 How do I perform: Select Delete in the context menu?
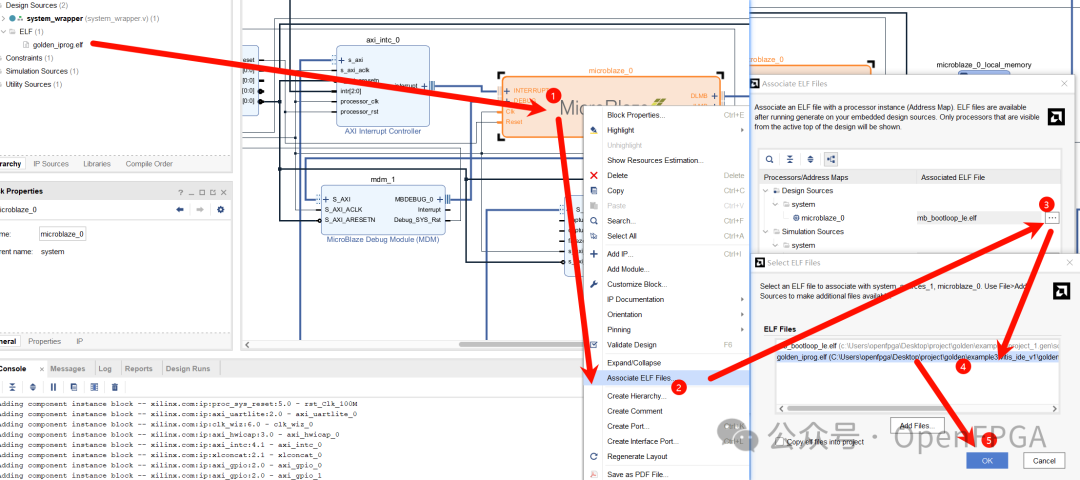coord(666,176)
